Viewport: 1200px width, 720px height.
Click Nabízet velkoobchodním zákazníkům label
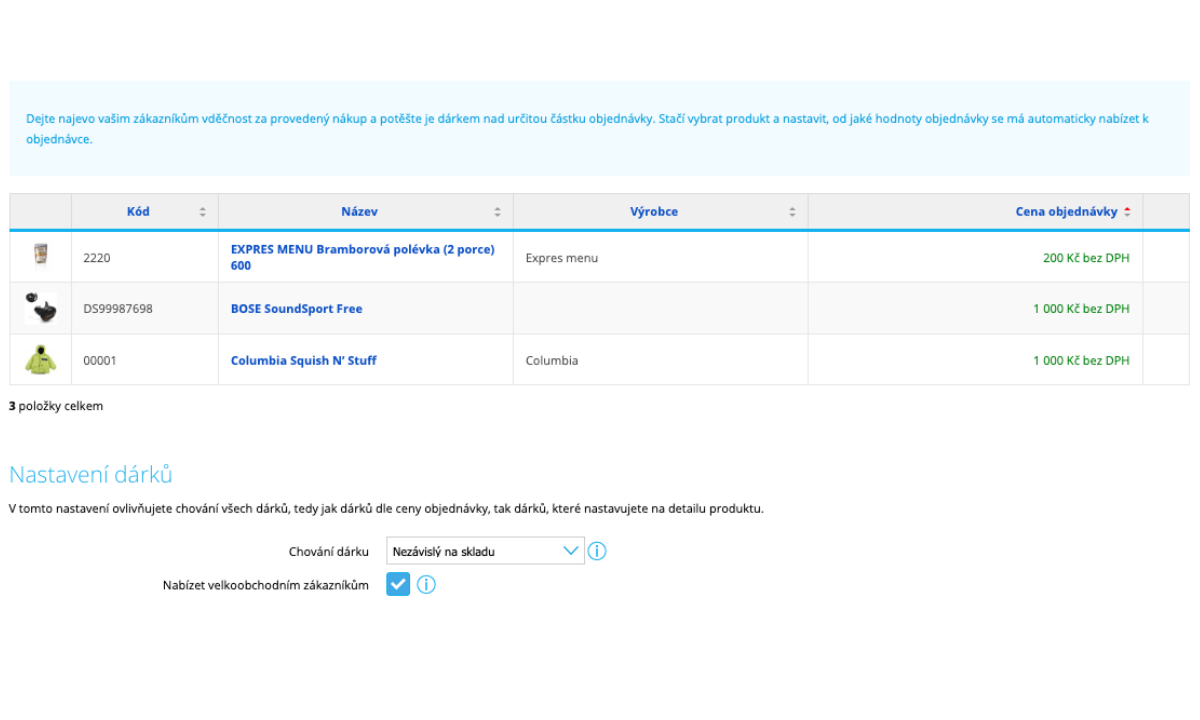click(x=266, y=585)
